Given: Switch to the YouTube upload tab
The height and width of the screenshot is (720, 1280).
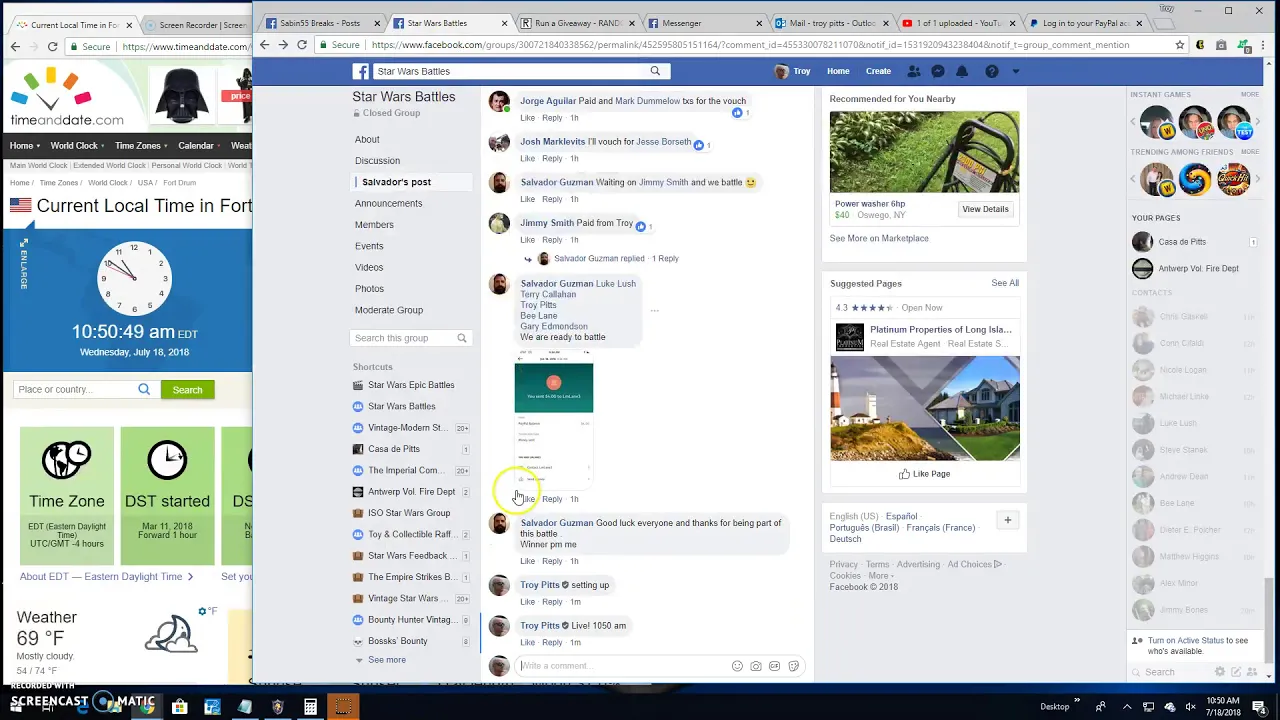Looking at the screenshot, I should tap(958, 23).
